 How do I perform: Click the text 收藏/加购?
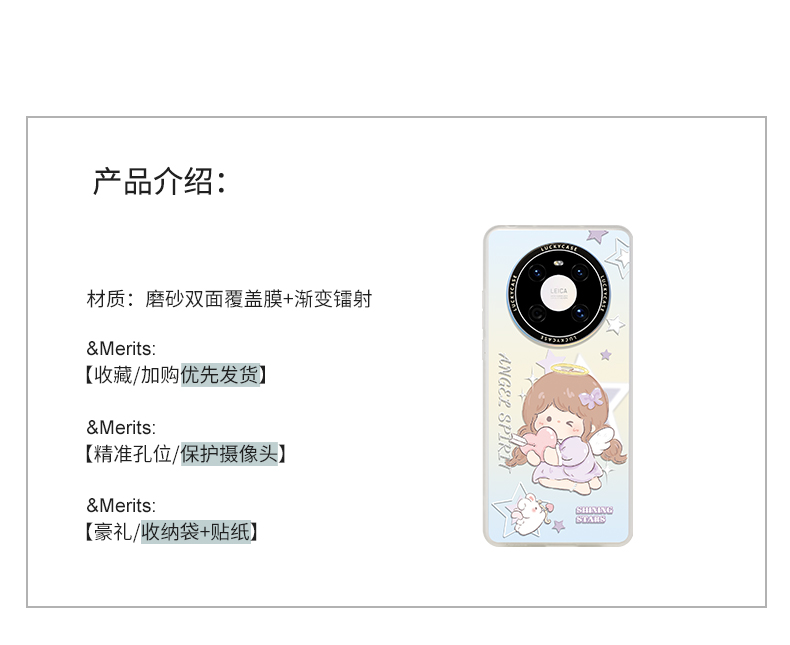(137, 375)
